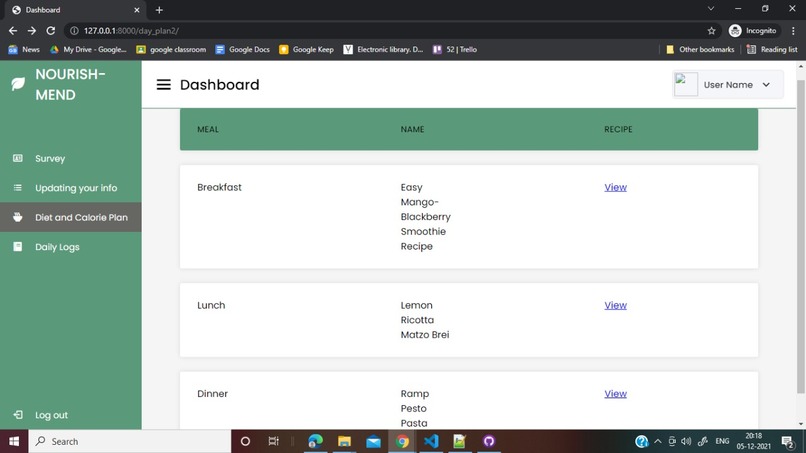Open Task View on taskbar
Screen dimensions: 806x453
coord(273,441)
